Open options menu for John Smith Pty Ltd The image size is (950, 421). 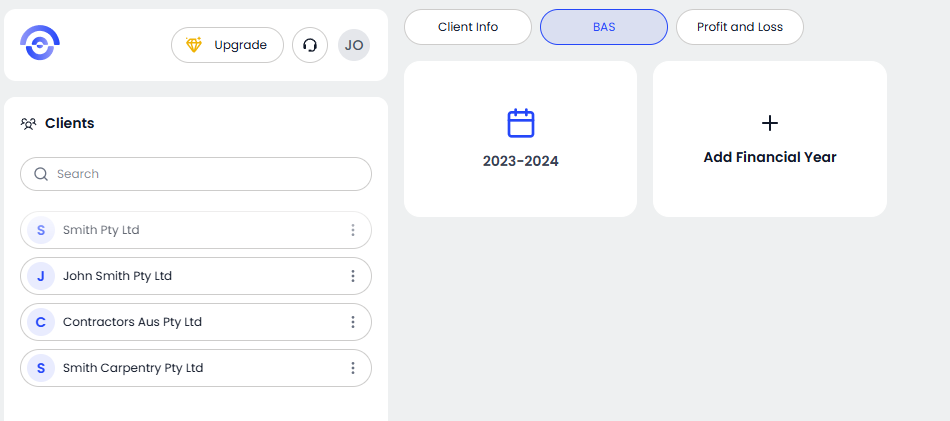(353, 276)
